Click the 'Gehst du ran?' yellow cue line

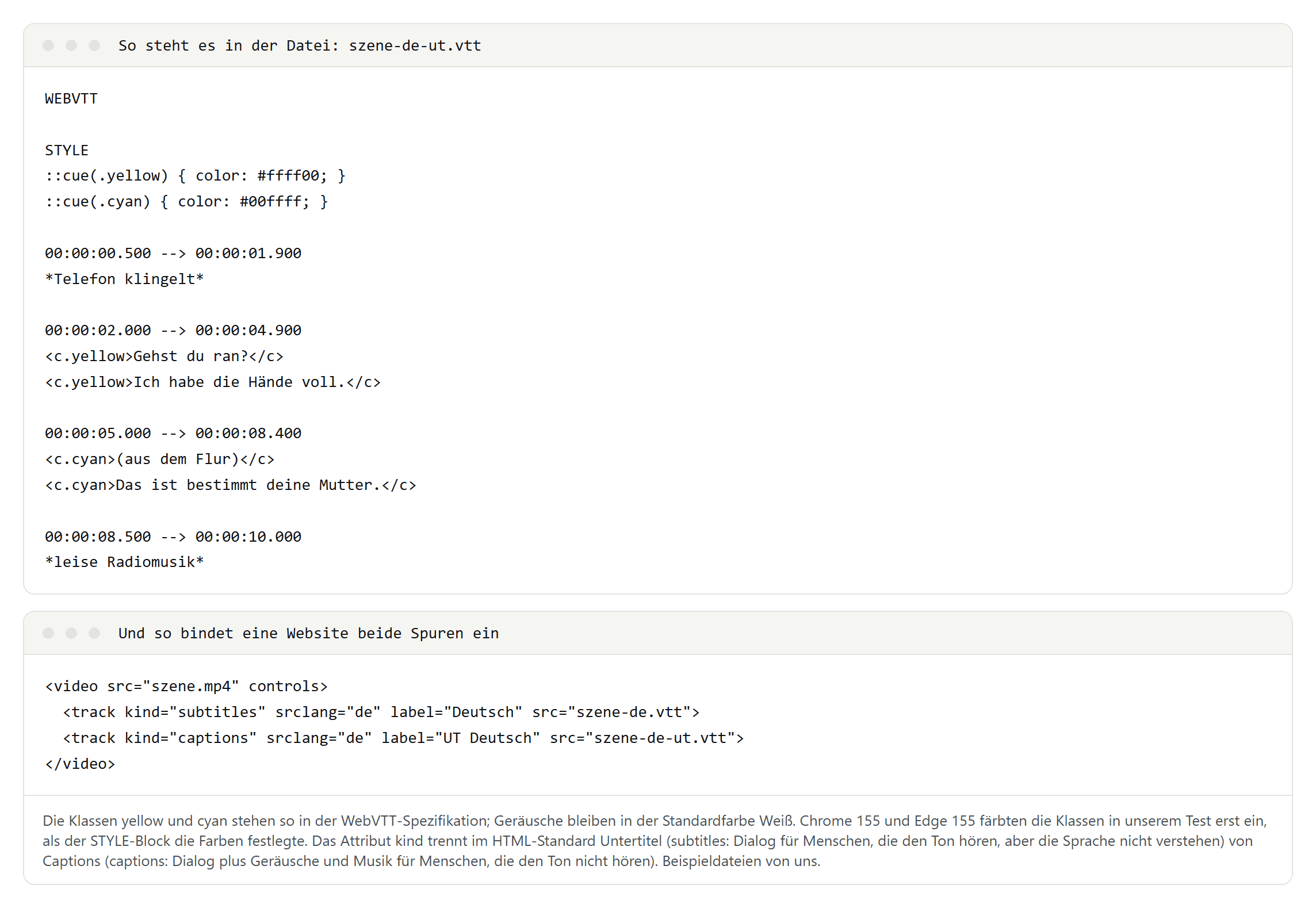164,357
